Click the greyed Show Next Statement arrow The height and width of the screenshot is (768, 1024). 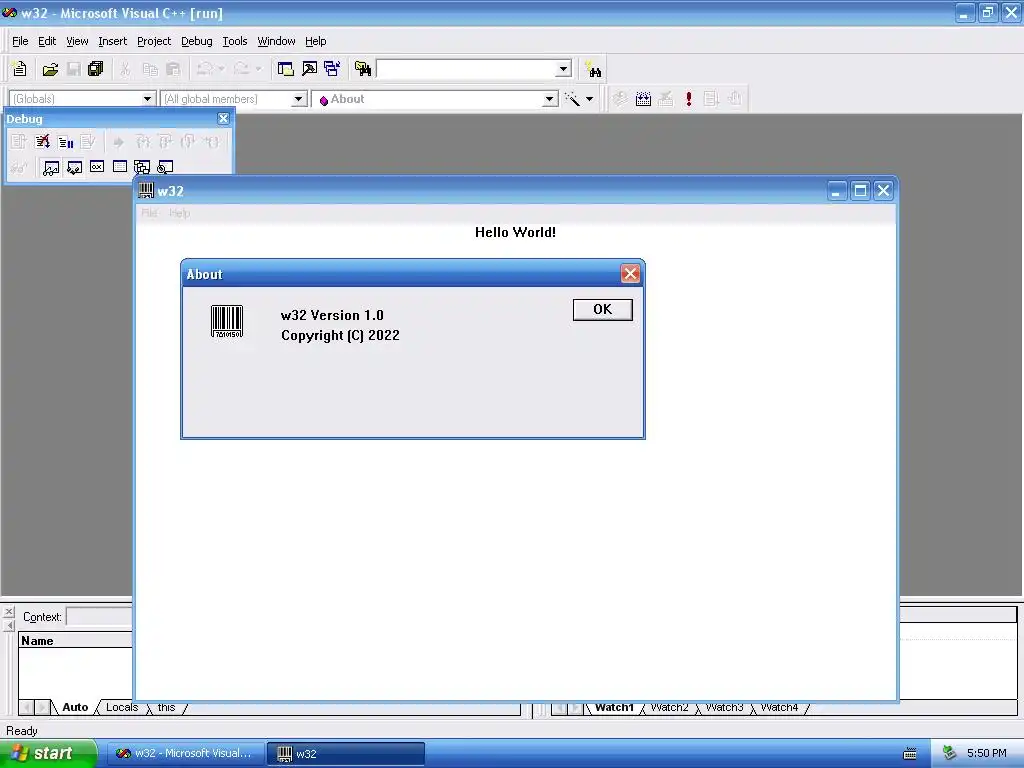point(118,142)
